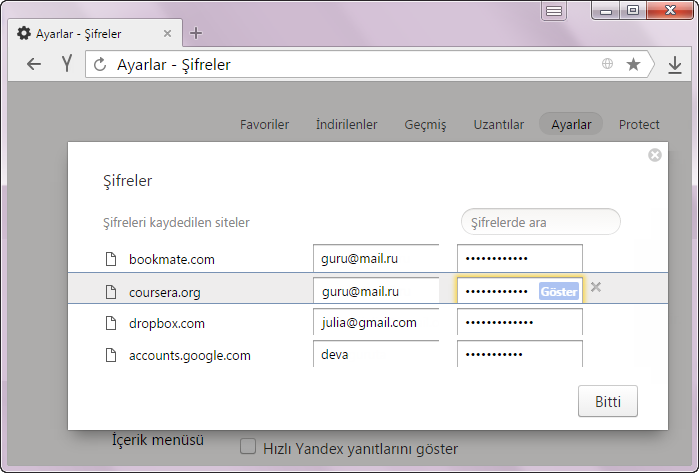699x473 pixels.
Task: Focus the Şifrelerde ara search field
Action: click(541, 222)
